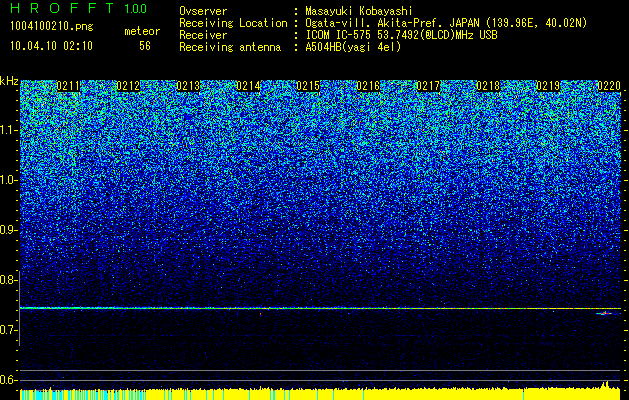Click the 0.8 frequency axis label
Screen dimensions: 629x400
[8, 280]
